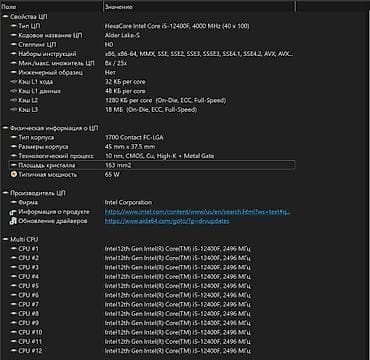Image resolution: width=370 pixels, height=360 pixels.
Task: Click the 65 W typical power value
Action: 112,175
